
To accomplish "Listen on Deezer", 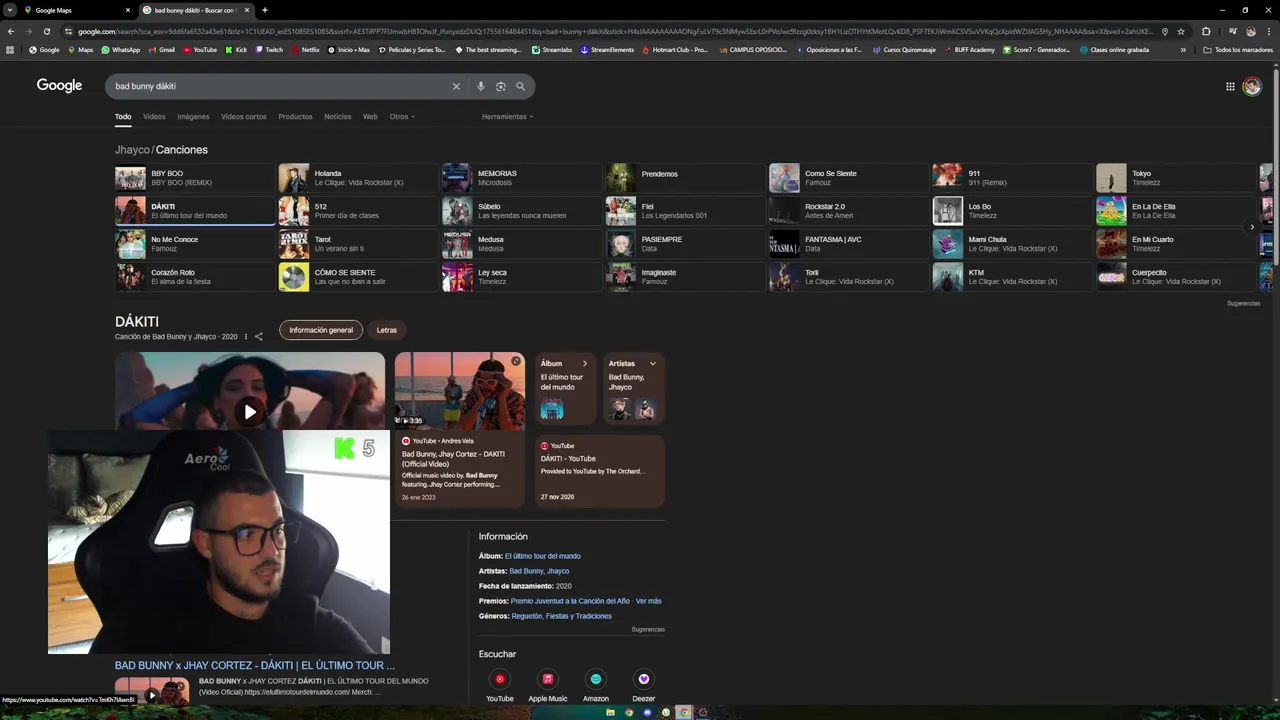I will point(644,679).
